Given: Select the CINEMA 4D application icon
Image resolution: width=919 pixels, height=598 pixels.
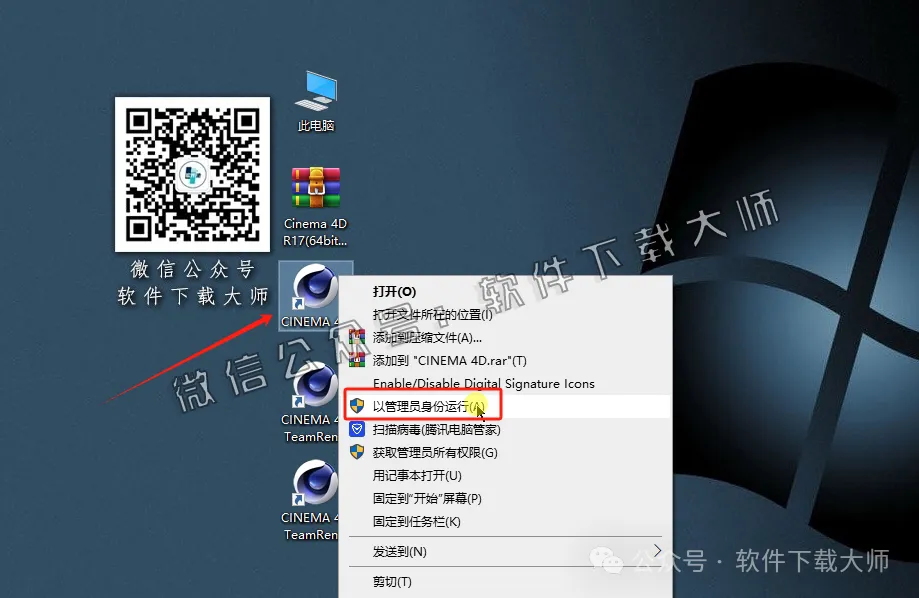Looking at the screenshot, I should coord(315,290).
